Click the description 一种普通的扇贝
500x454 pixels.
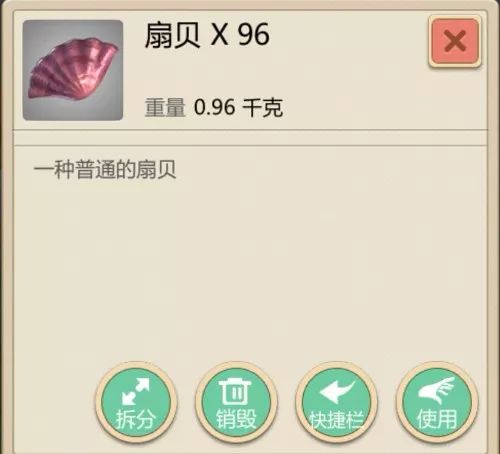[105, 170]
